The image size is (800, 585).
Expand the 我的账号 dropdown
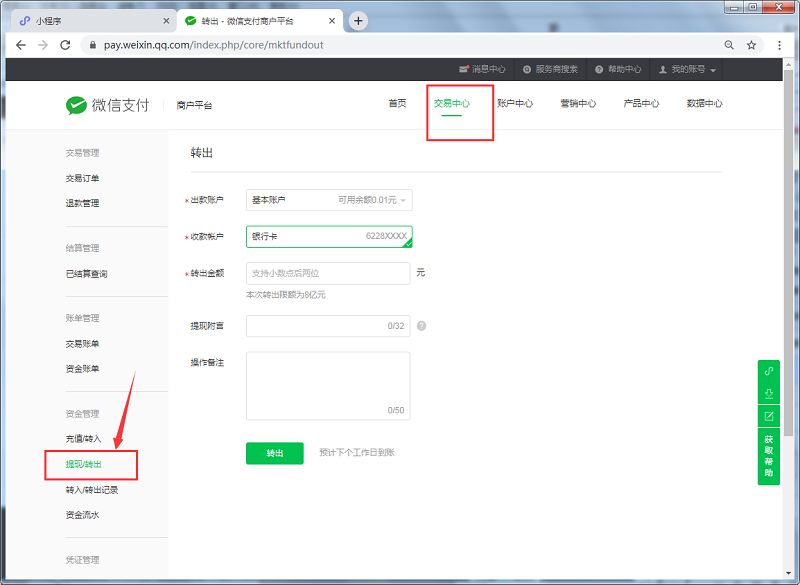[x=687, y=69]
